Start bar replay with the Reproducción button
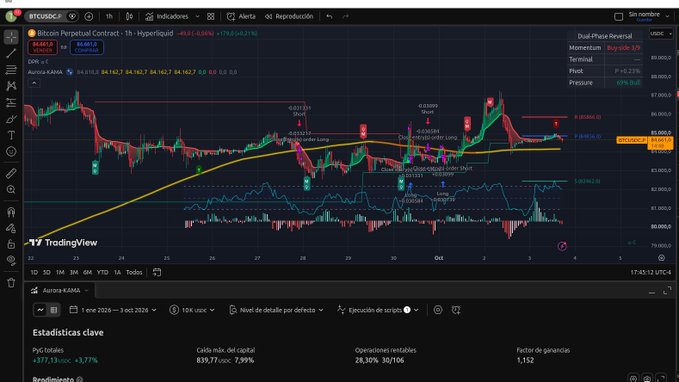679x382 pixels. click(x=289, y=16)
